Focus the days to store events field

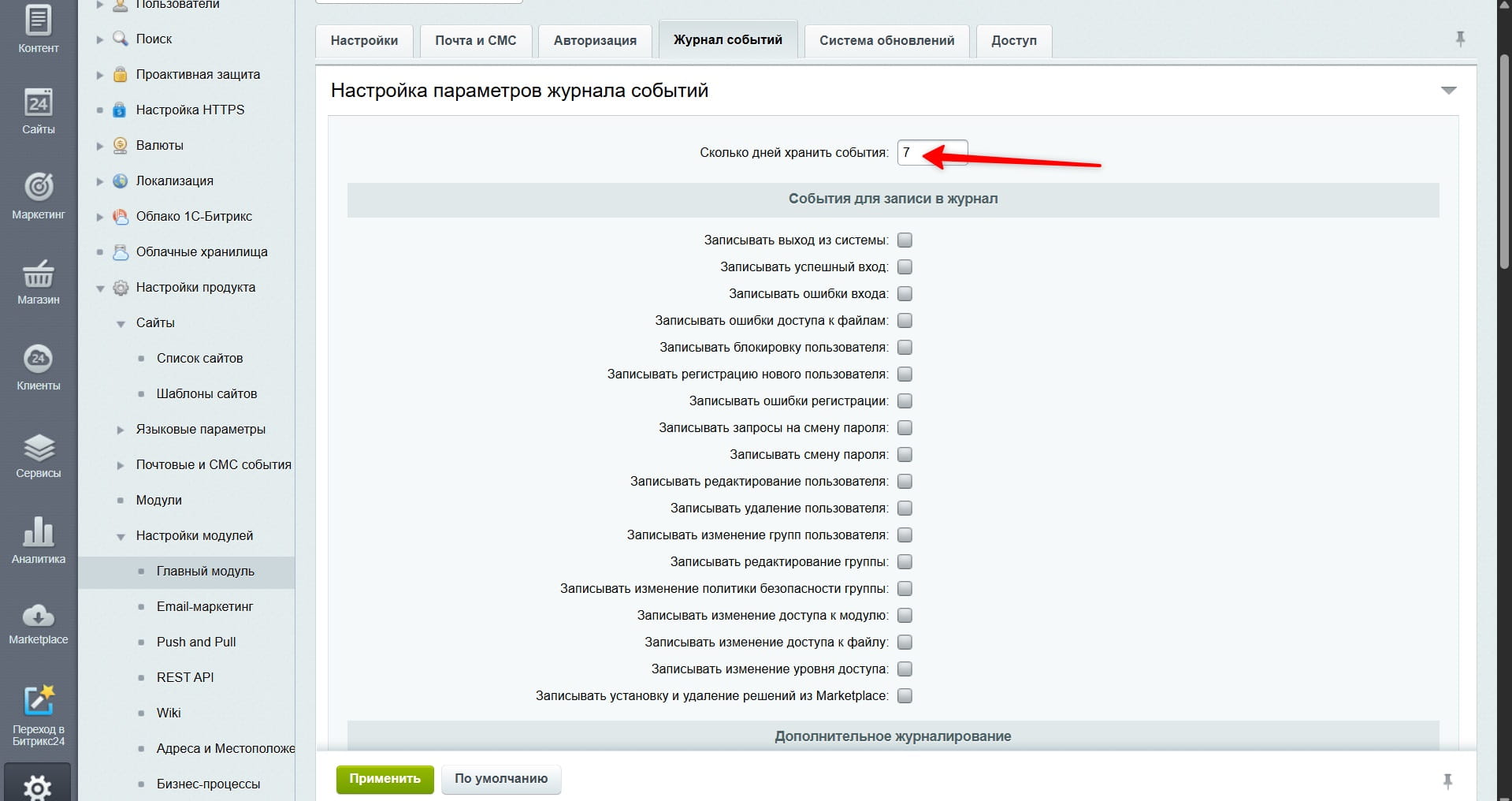[x=931, y=153]
